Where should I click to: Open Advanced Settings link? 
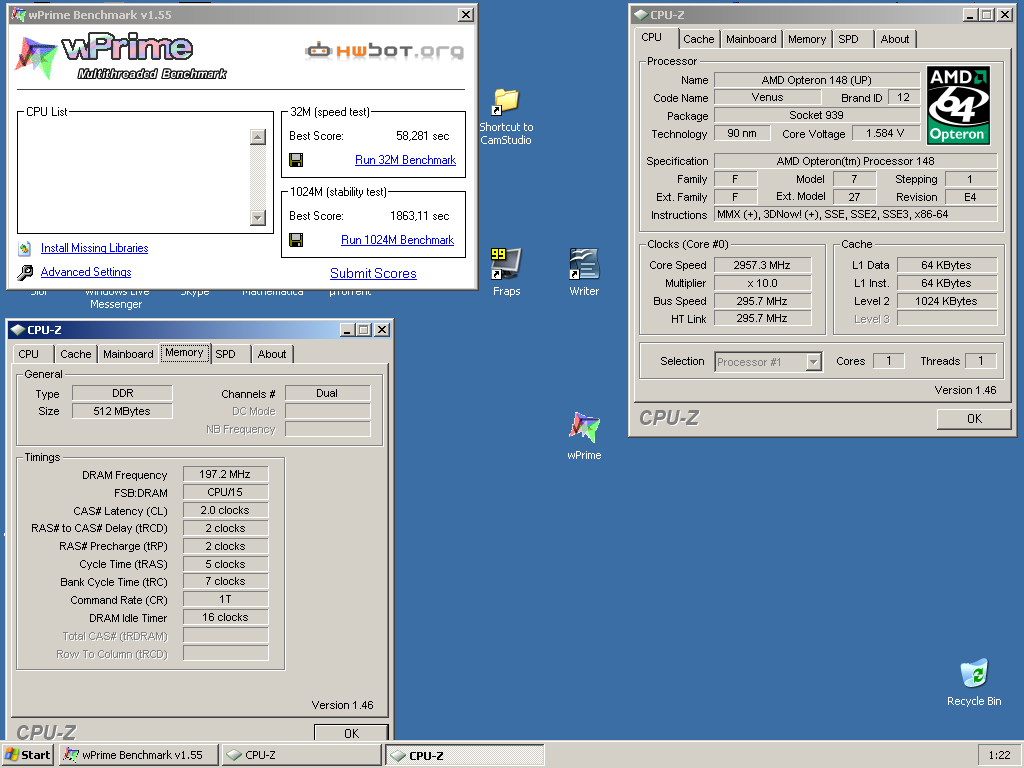click(x=86, y=272)
